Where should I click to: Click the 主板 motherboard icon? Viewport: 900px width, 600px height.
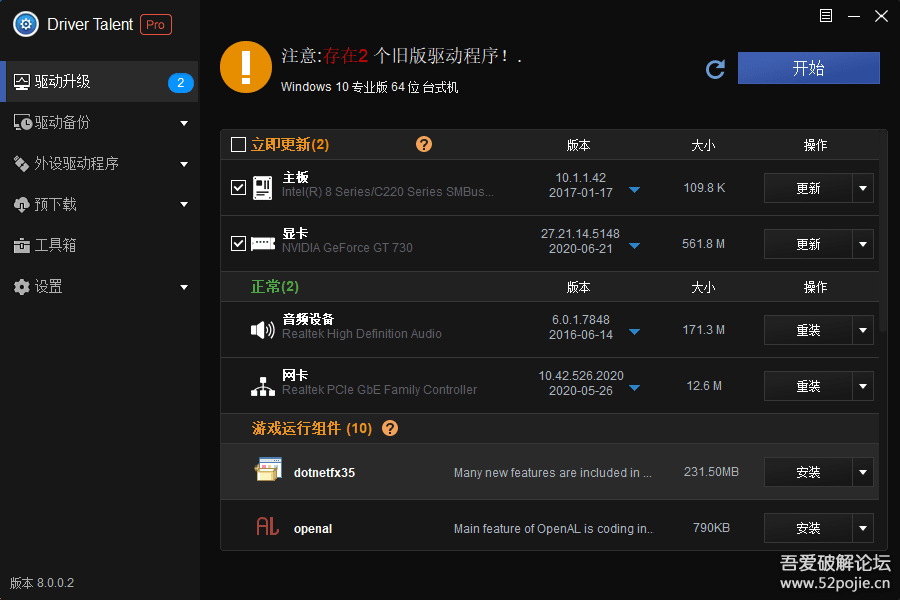(x=263, y=188)
